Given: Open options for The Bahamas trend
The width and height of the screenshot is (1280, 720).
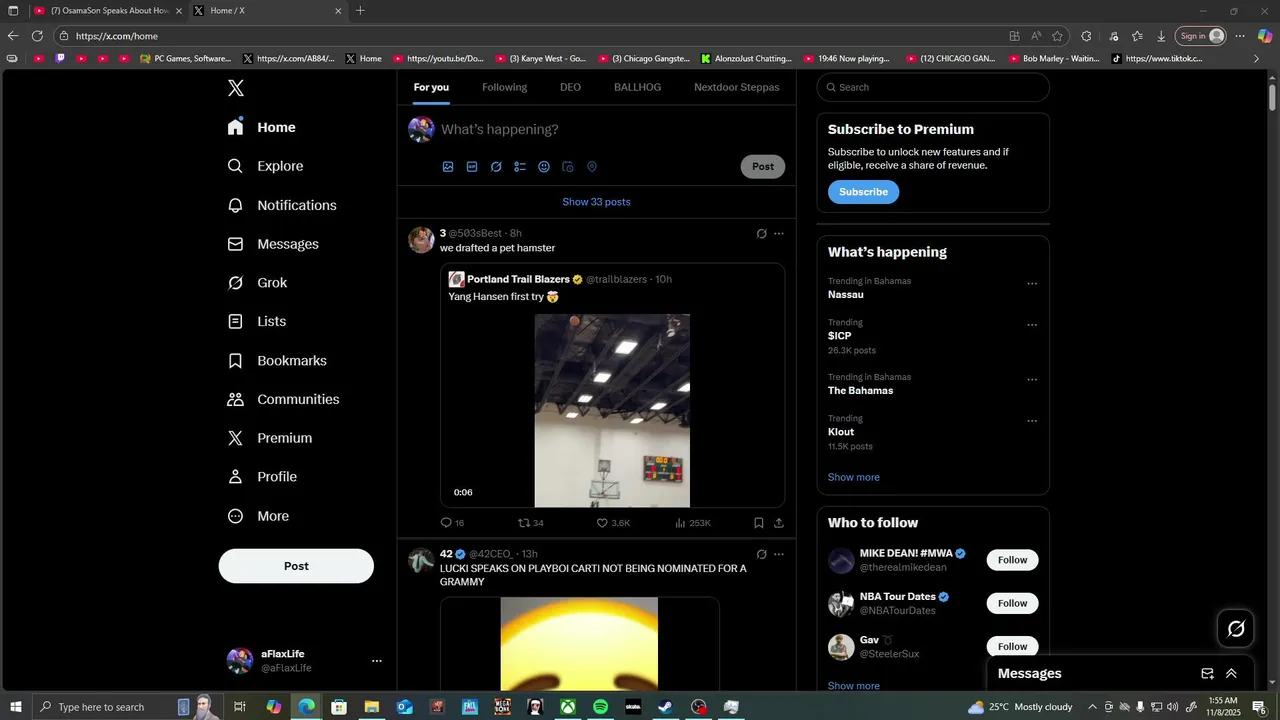Looking at the screenshot, I should click(x=1032, y=380).
